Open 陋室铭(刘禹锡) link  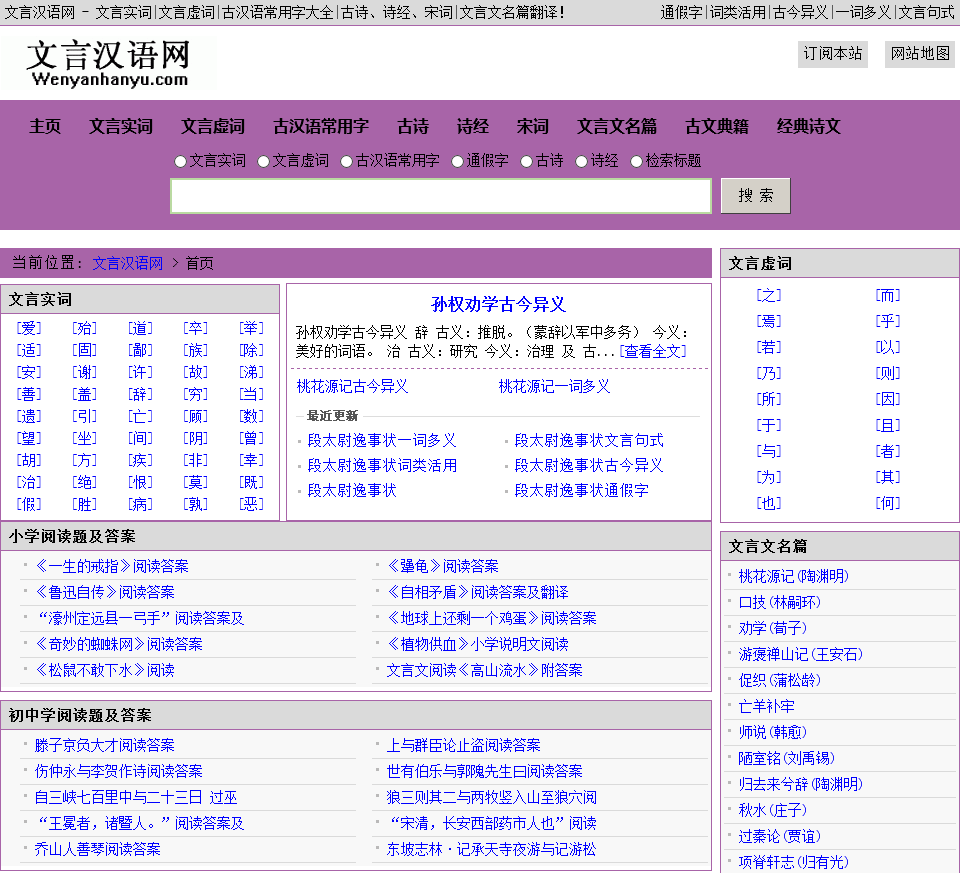(x=787, y=759)
